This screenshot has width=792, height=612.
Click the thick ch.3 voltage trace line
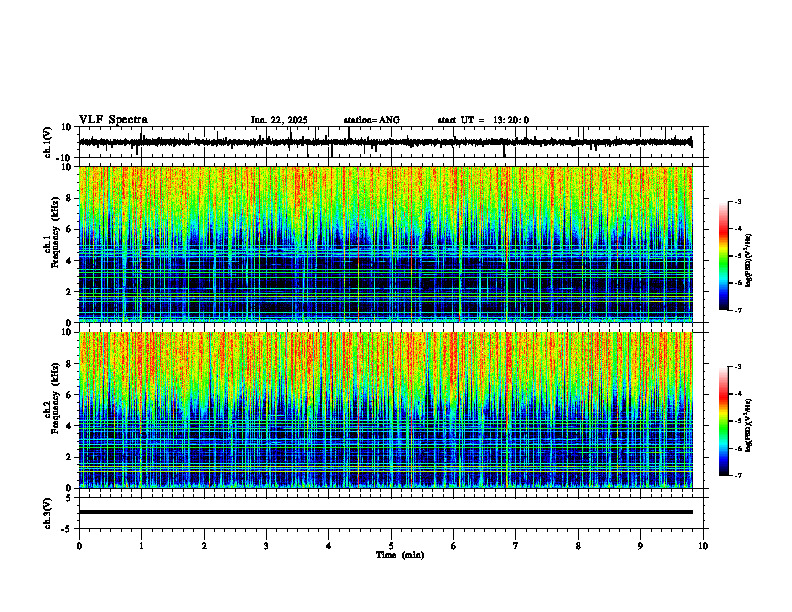386,512
